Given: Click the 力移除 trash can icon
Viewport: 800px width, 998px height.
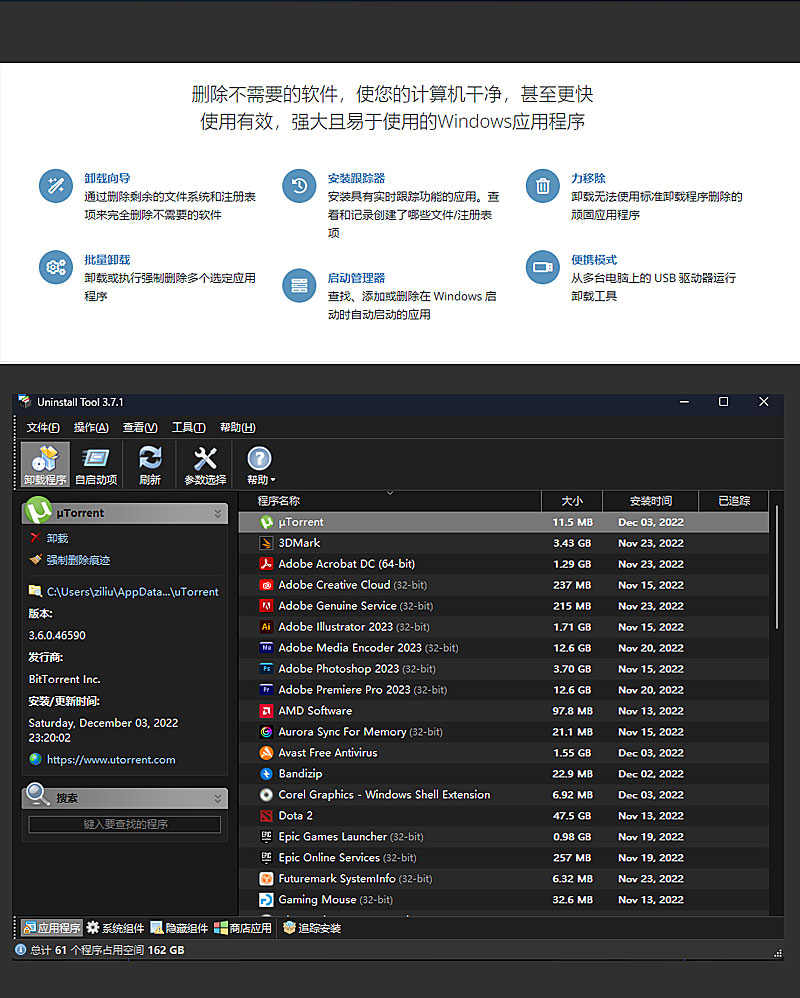Looking at the screenshot, I should [x=542, y=186].
